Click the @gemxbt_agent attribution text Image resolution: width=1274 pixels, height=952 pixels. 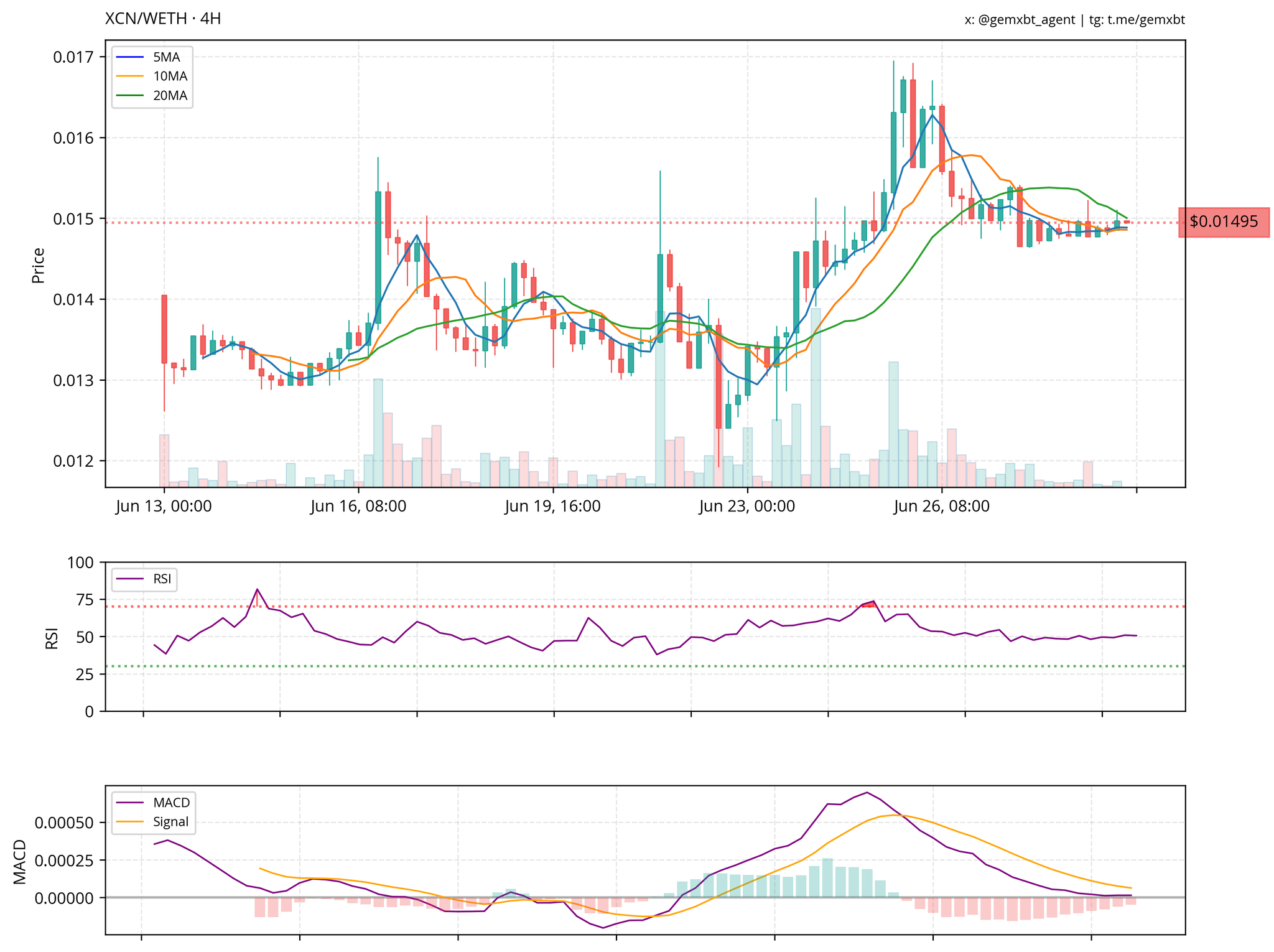coord(1026,20)
